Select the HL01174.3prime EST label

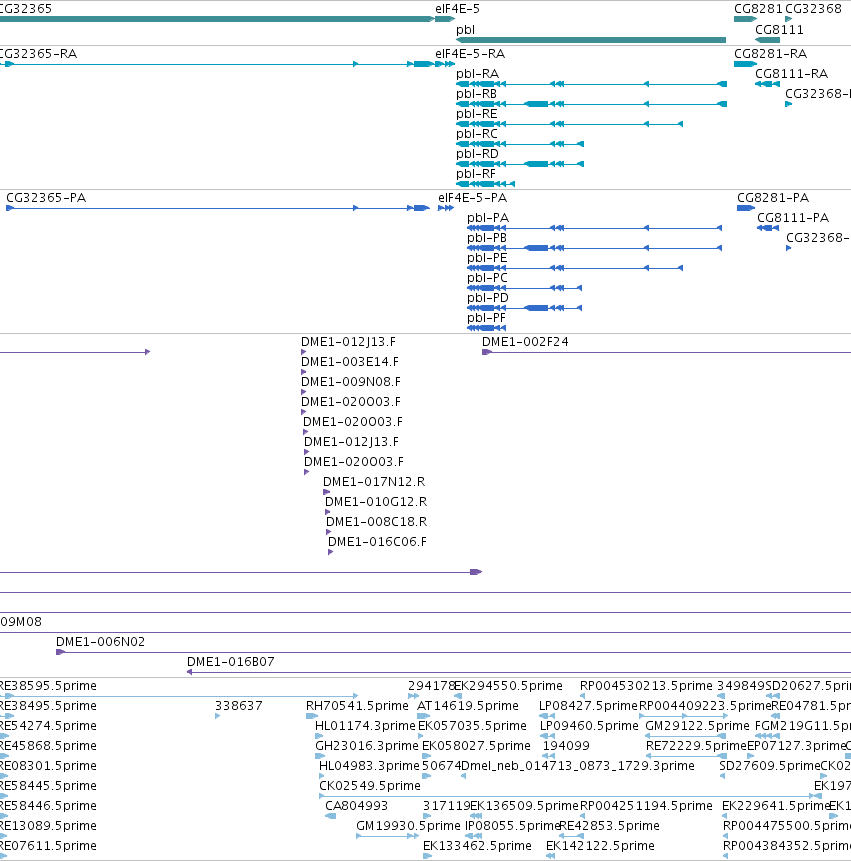click(x=365, y=726)
